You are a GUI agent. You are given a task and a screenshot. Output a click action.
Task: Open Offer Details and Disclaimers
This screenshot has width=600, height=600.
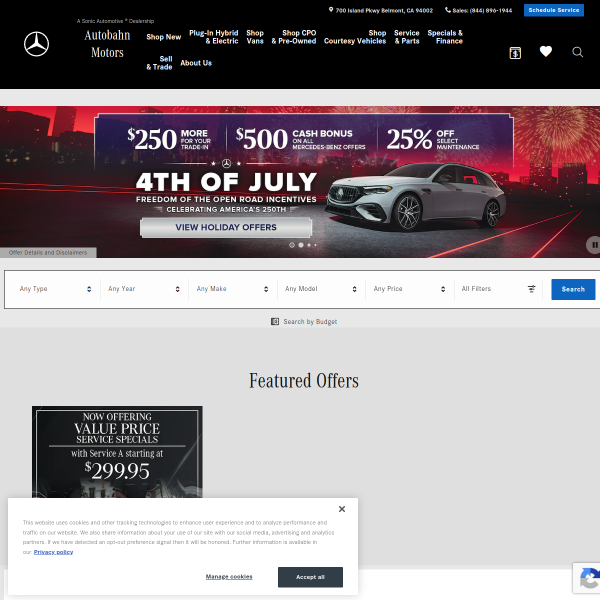[x=48, y=253]
